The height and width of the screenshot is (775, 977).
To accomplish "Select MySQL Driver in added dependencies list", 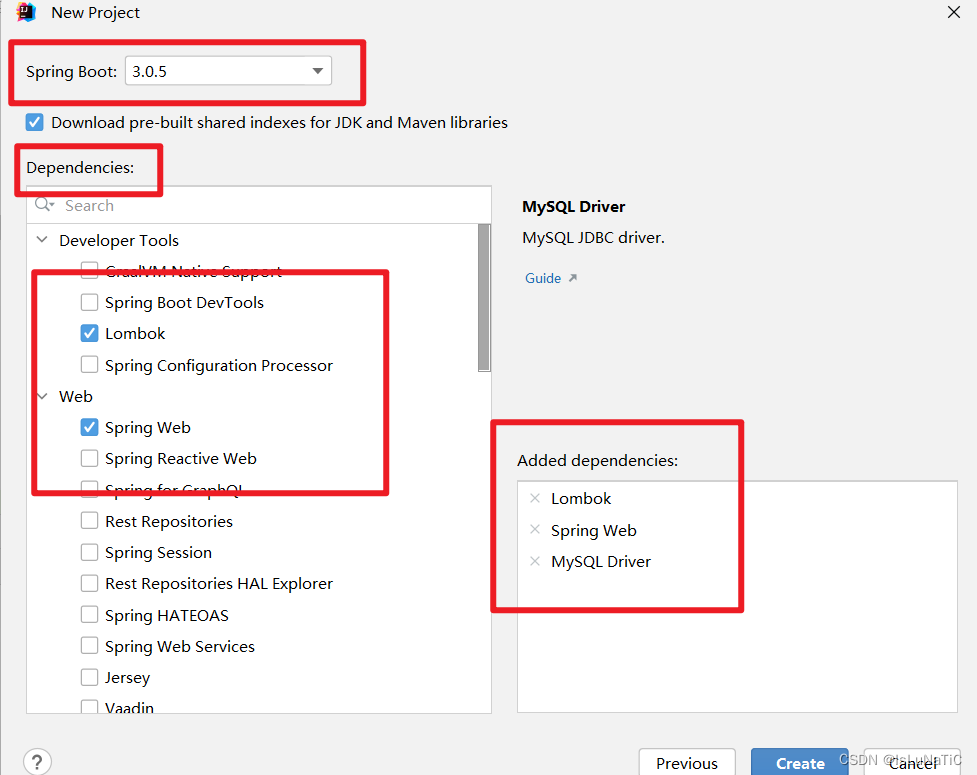I will (x=601, y=561).
